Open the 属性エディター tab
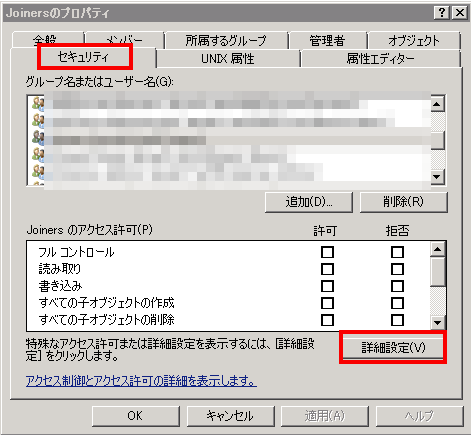The image size is (471, 435). point(380,59)
